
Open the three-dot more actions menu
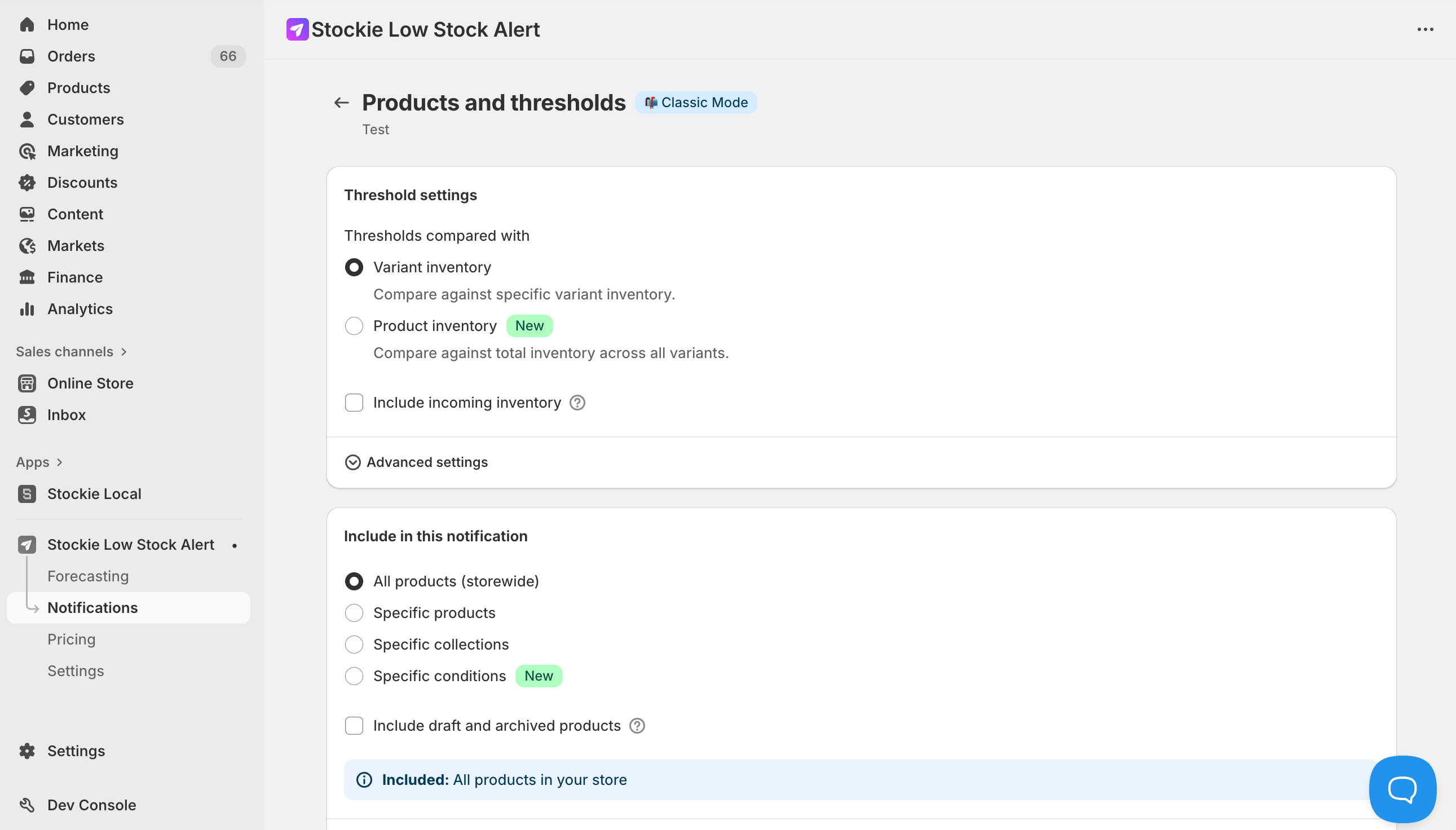1424,30
